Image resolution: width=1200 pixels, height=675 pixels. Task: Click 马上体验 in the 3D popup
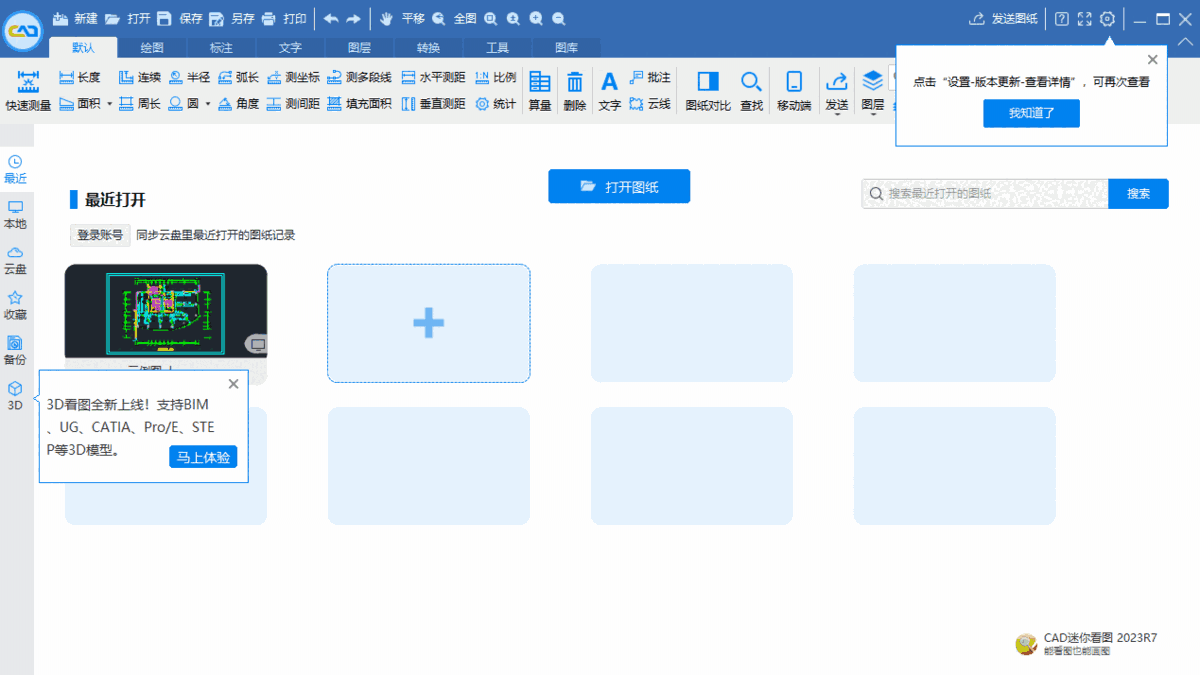[203, 456]
